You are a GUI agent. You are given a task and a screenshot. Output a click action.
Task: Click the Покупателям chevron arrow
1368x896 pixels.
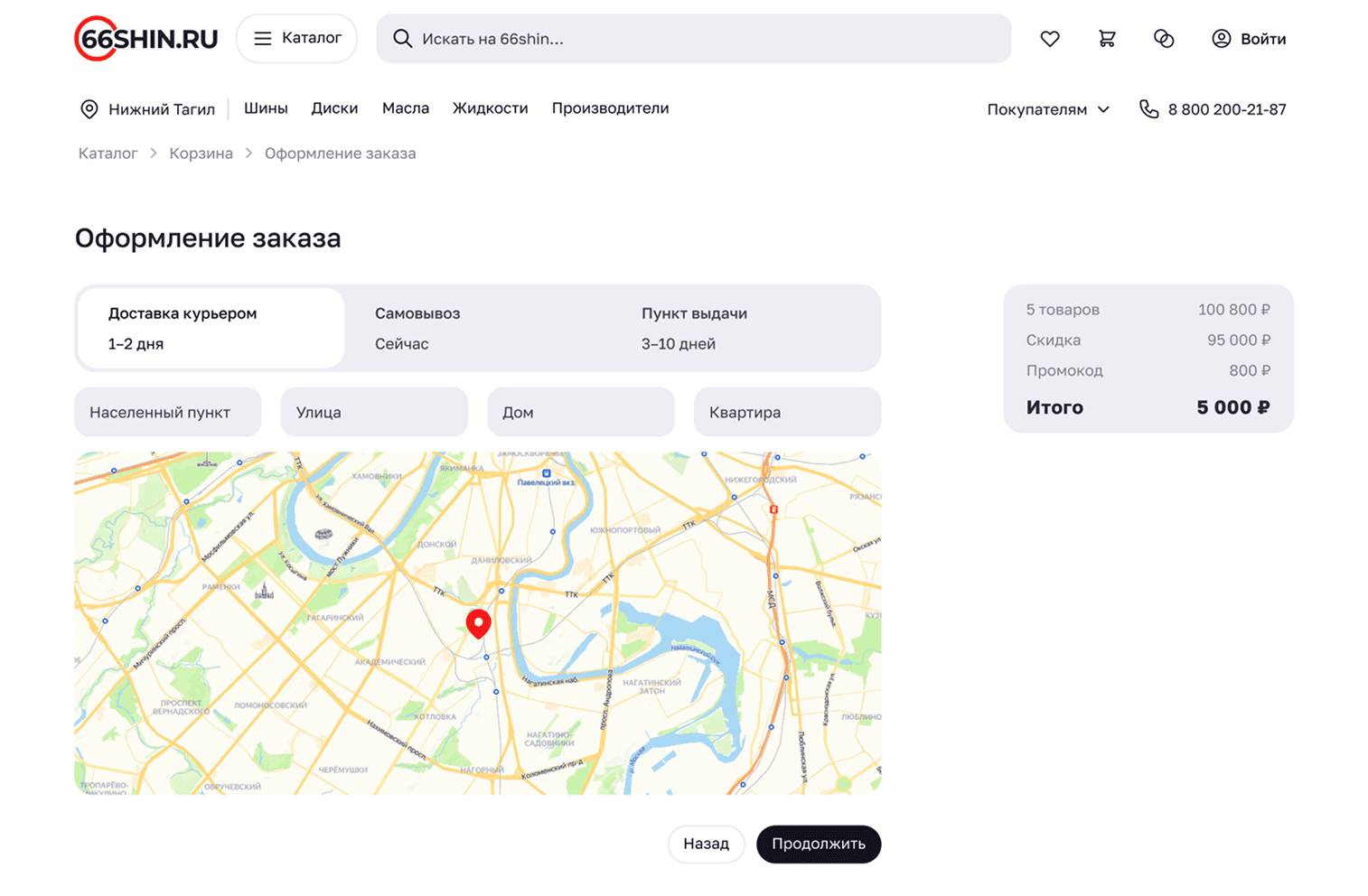(1103, 109)
